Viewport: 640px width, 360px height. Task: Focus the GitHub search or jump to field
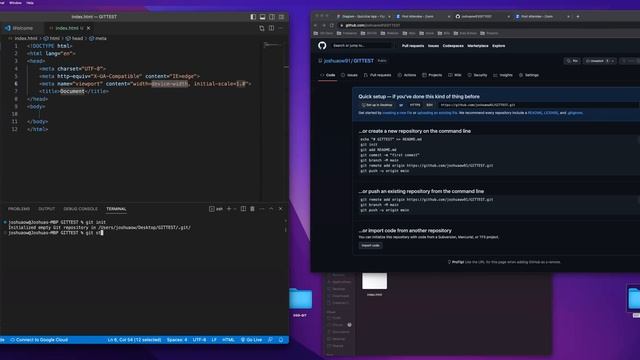(361, 46)
